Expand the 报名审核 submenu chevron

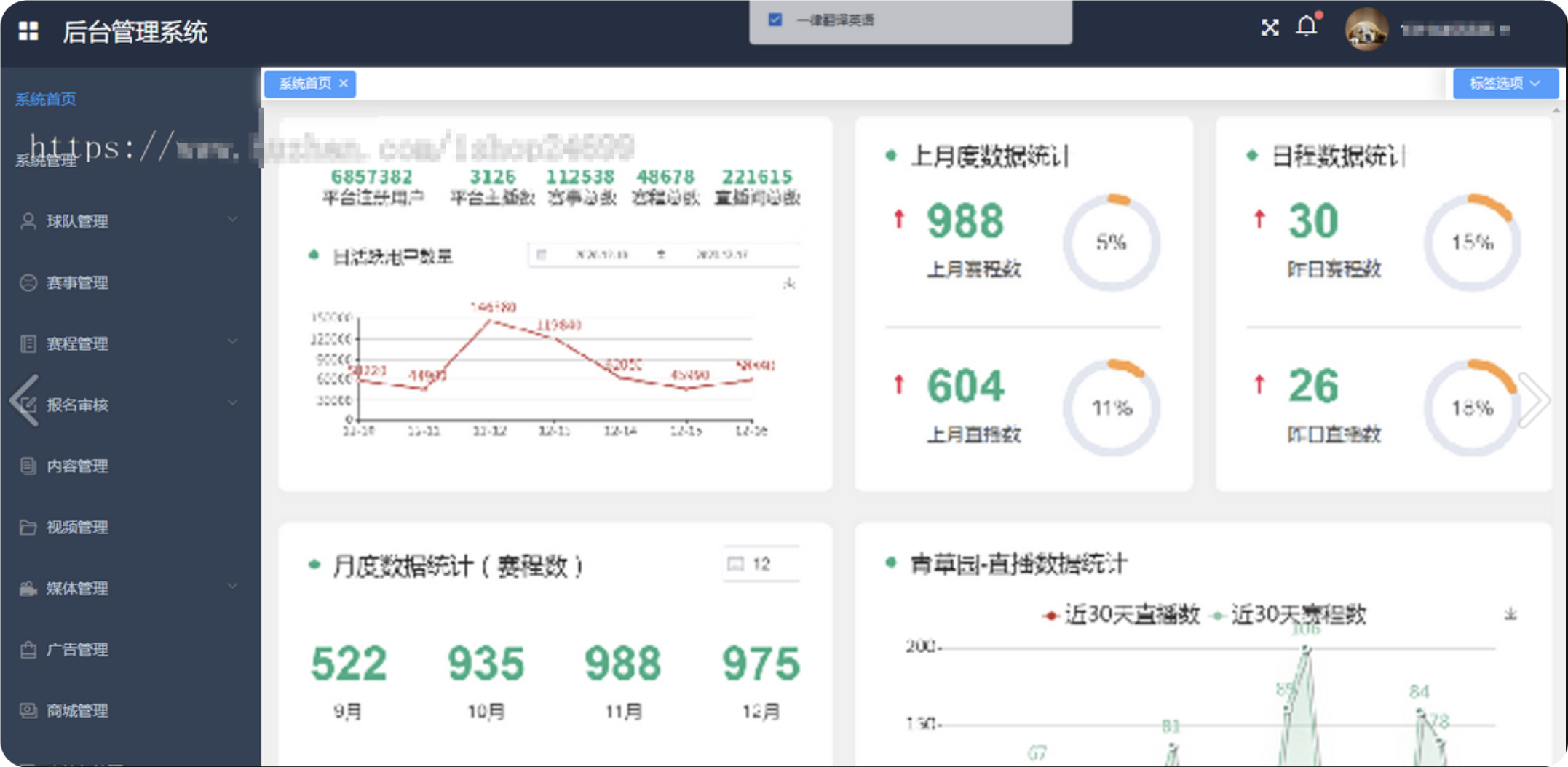pos(232,402)
